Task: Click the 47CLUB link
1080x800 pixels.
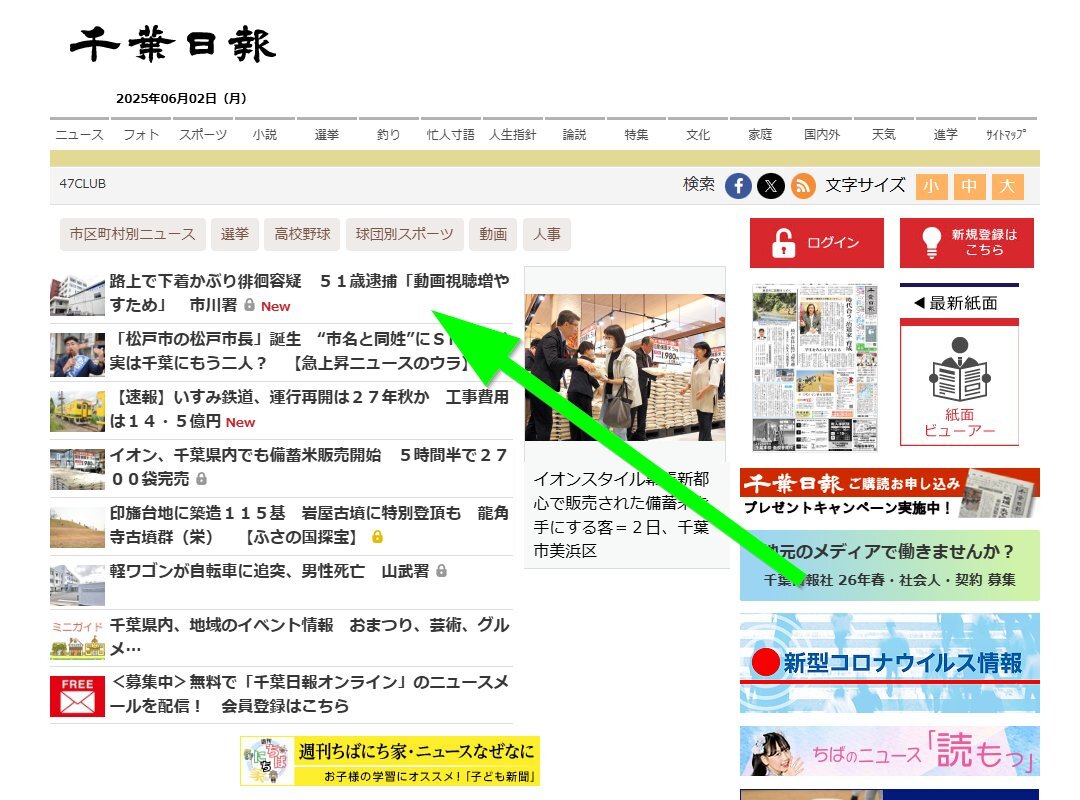Action: 83,184
